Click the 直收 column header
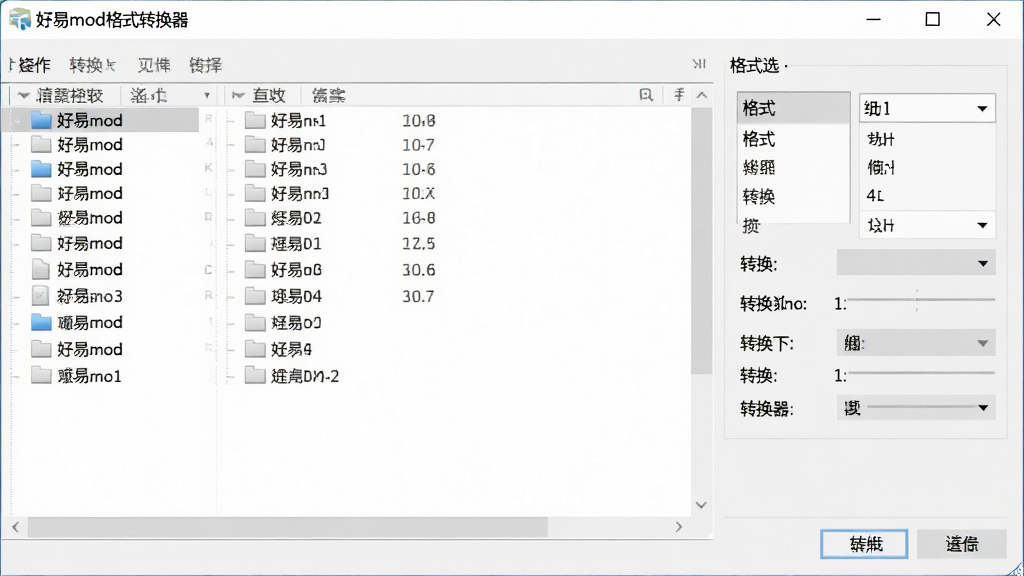1024x576 pixels. click(269, 95)
